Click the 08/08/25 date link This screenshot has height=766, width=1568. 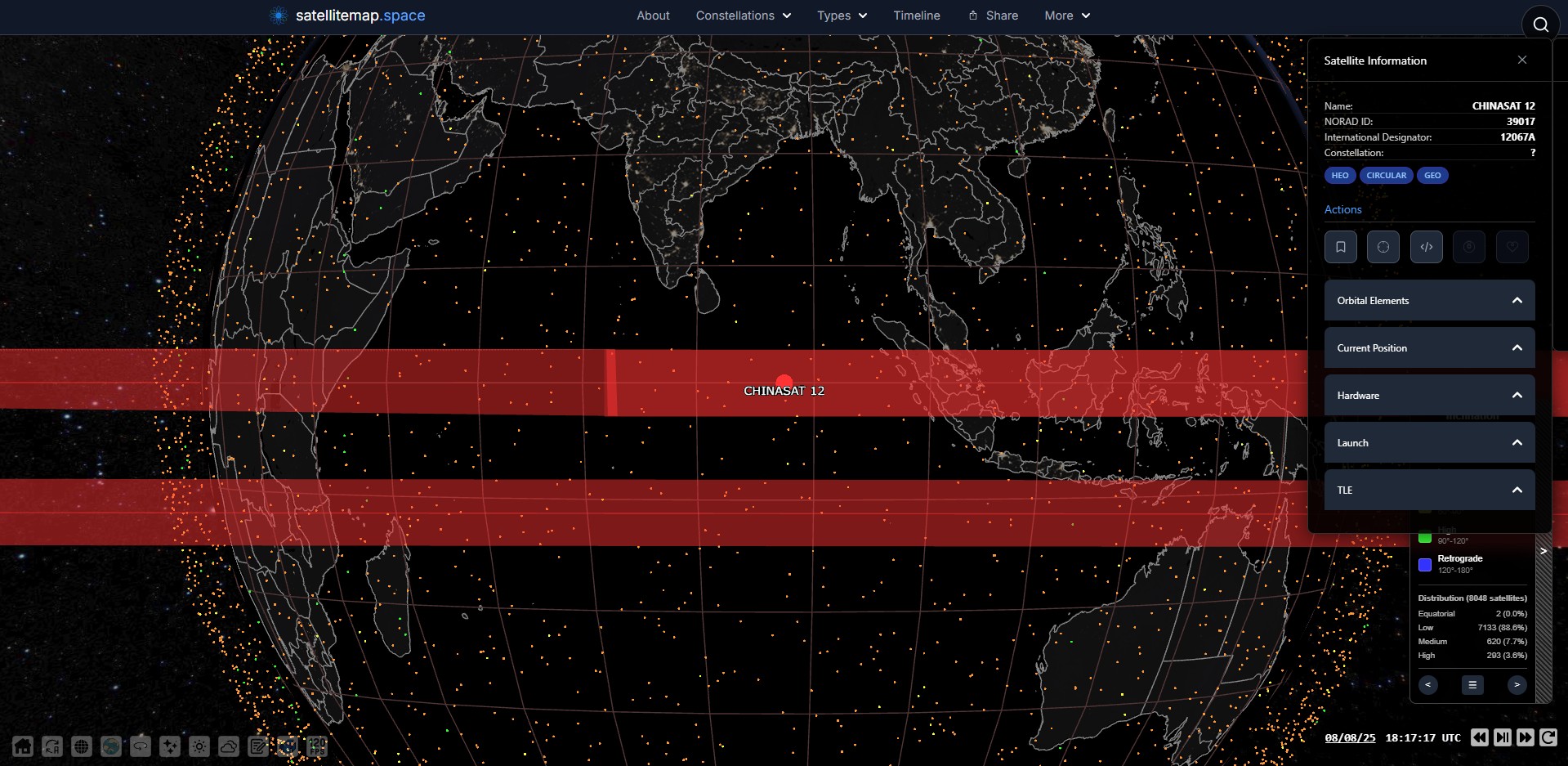pyautogui.click(x=1350, y=737)
